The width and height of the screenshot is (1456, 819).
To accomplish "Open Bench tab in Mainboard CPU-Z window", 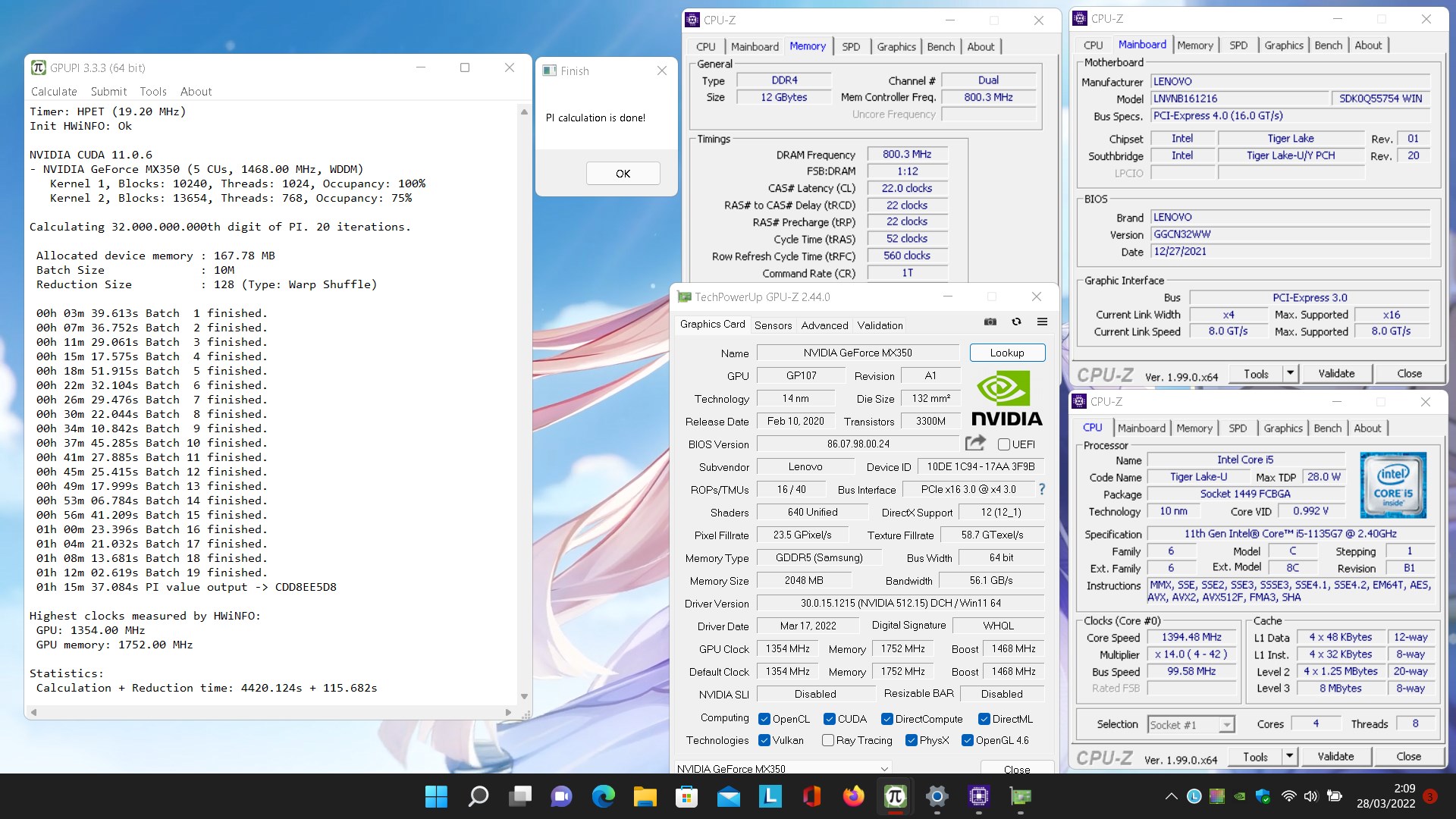I will [1328, 45].
